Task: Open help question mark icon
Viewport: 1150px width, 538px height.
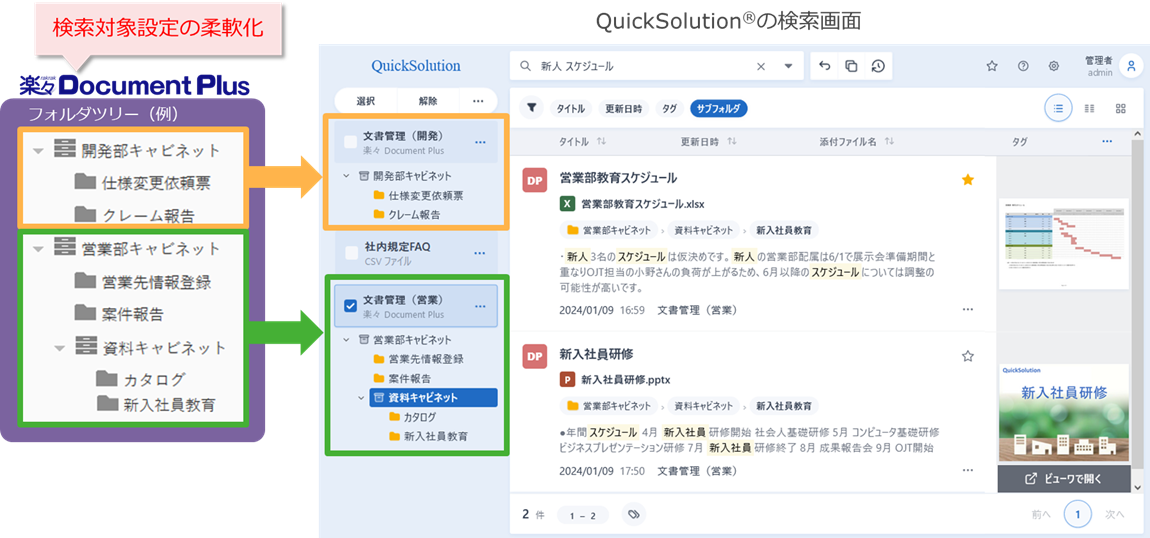Action: pyautogui.click(x=1023, y=66)
